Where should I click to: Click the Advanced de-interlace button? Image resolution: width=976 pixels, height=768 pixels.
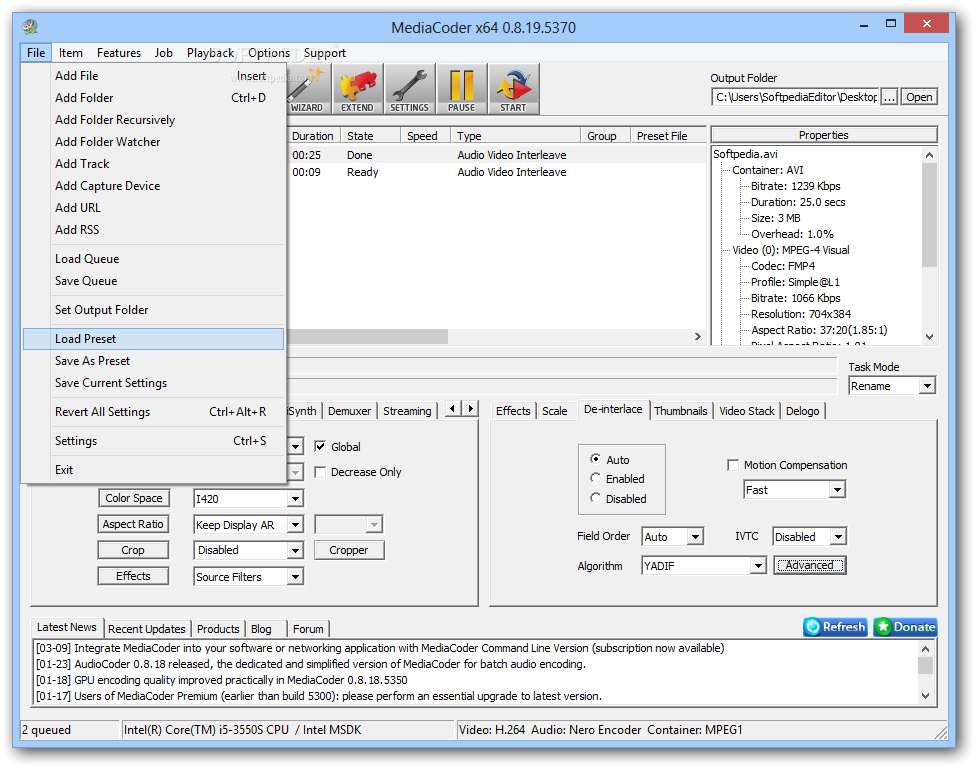coord(809,565)
